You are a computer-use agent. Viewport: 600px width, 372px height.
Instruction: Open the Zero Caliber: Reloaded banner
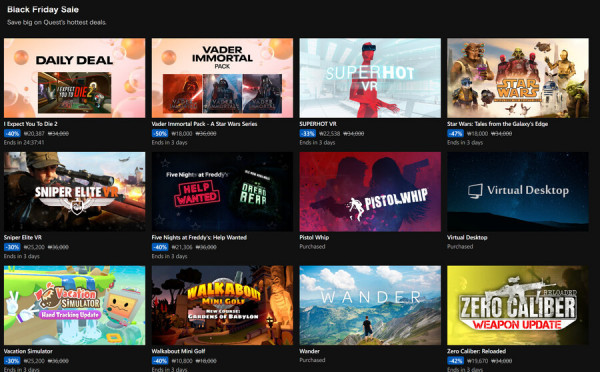(x=518, y=305)
